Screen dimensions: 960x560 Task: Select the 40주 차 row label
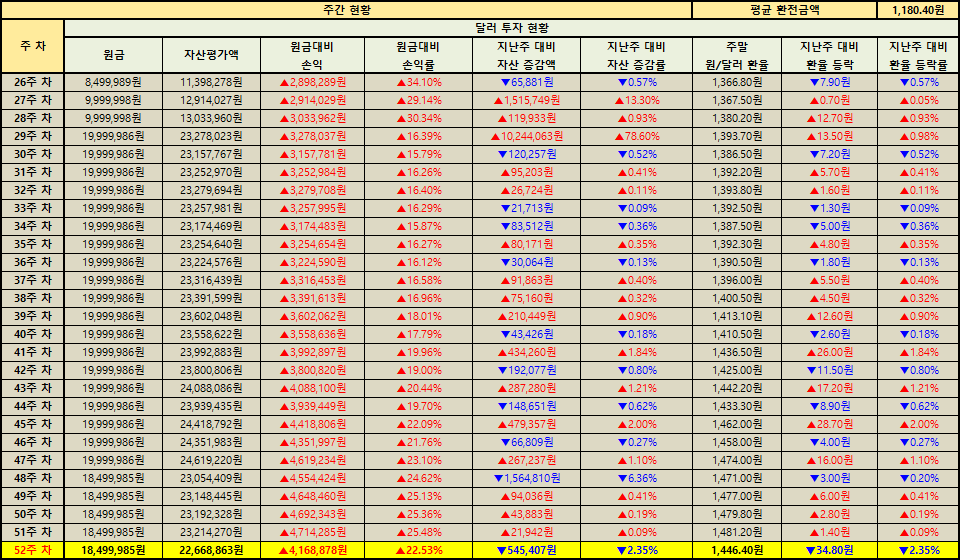tap(32, 334)
